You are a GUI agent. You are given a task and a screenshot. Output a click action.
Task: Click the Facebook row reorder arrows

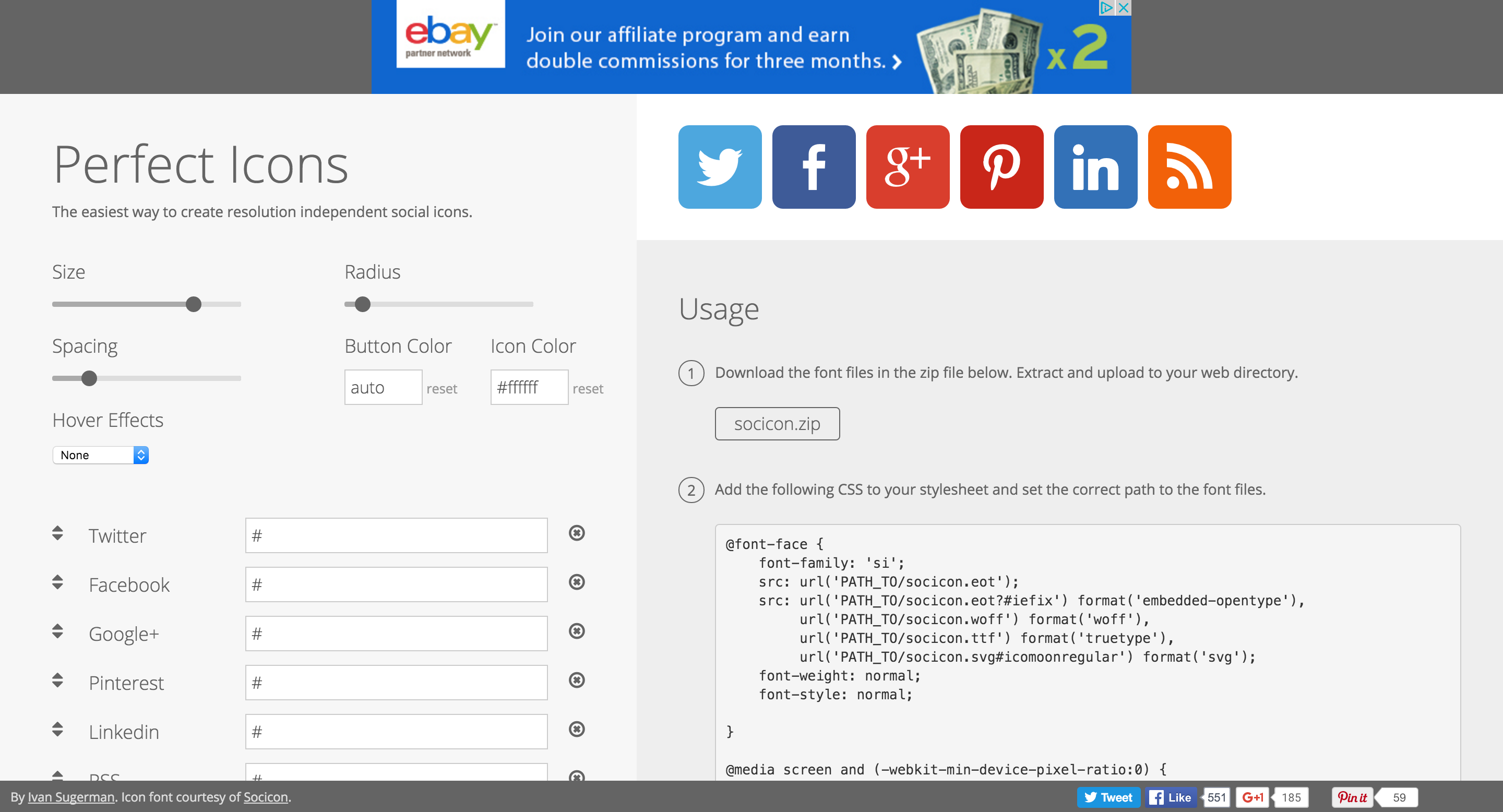pos(57,582)
